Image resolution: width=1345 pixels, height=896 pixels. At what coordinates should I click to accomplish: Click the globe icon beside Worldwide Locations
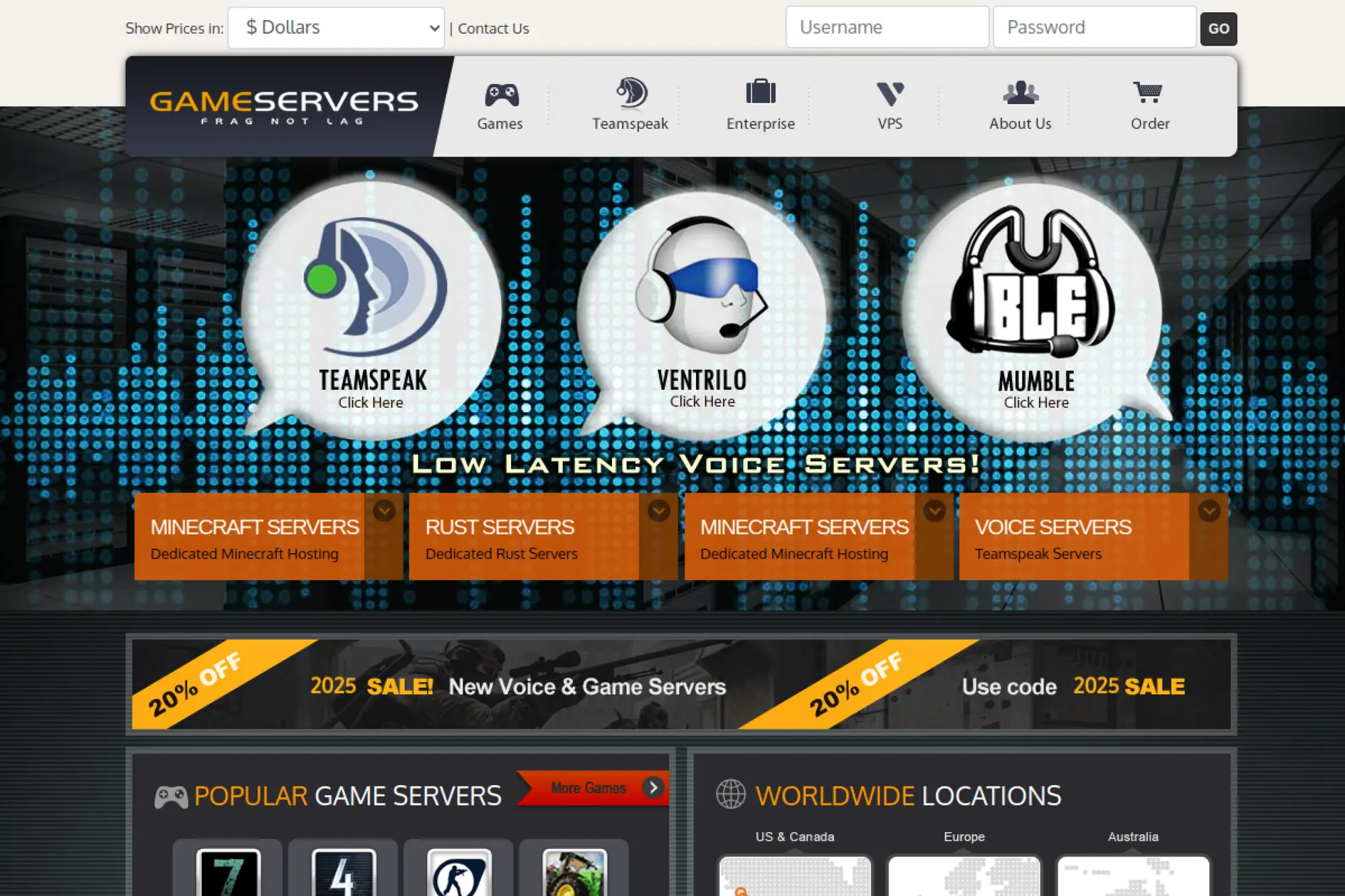[731, 795]
